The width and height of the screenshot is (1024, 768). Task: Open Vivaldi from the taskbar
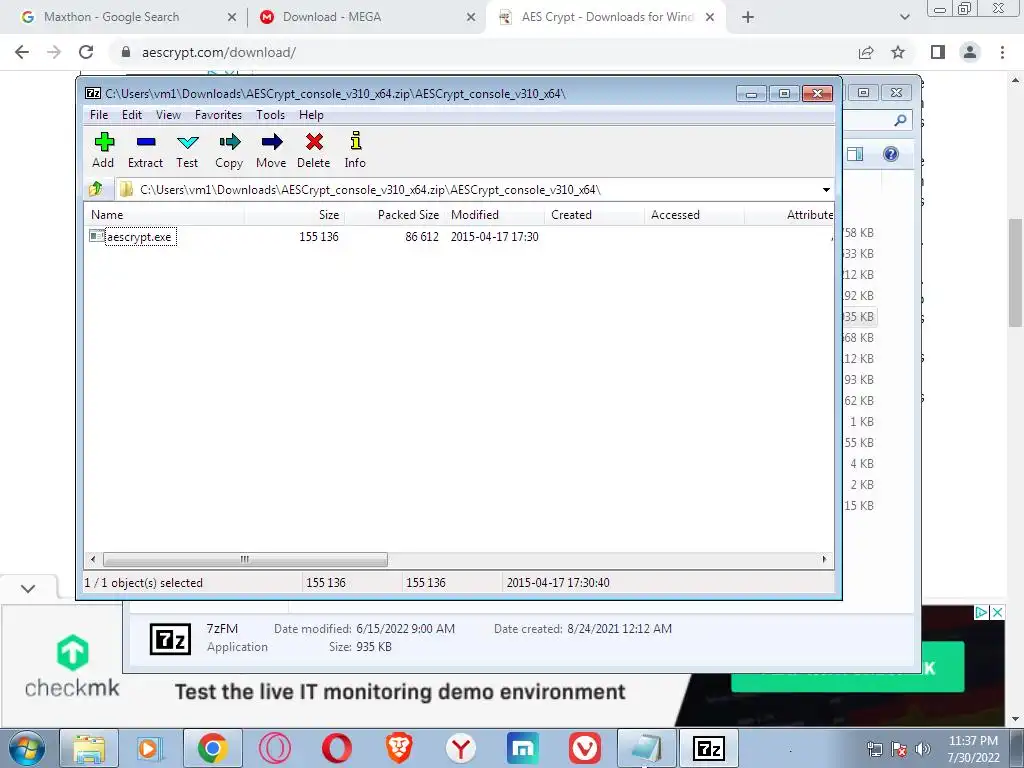[x=585, y=748]
